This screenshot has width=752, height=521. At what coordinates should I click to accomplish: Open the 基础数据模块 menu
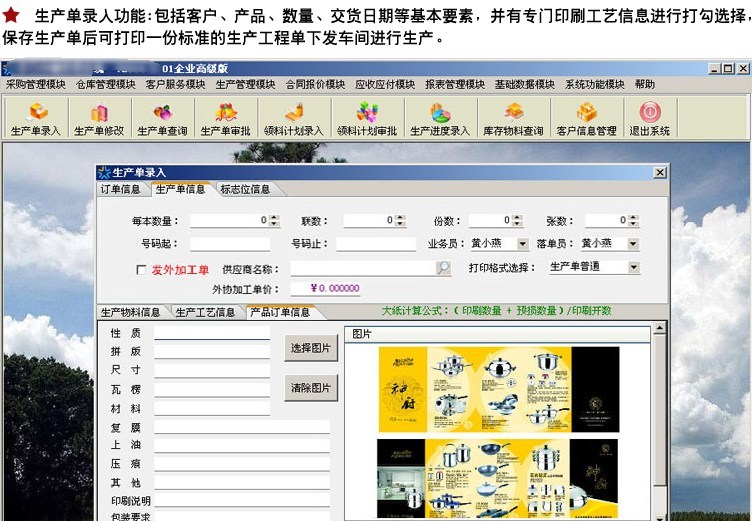click(x=525, y=84)
